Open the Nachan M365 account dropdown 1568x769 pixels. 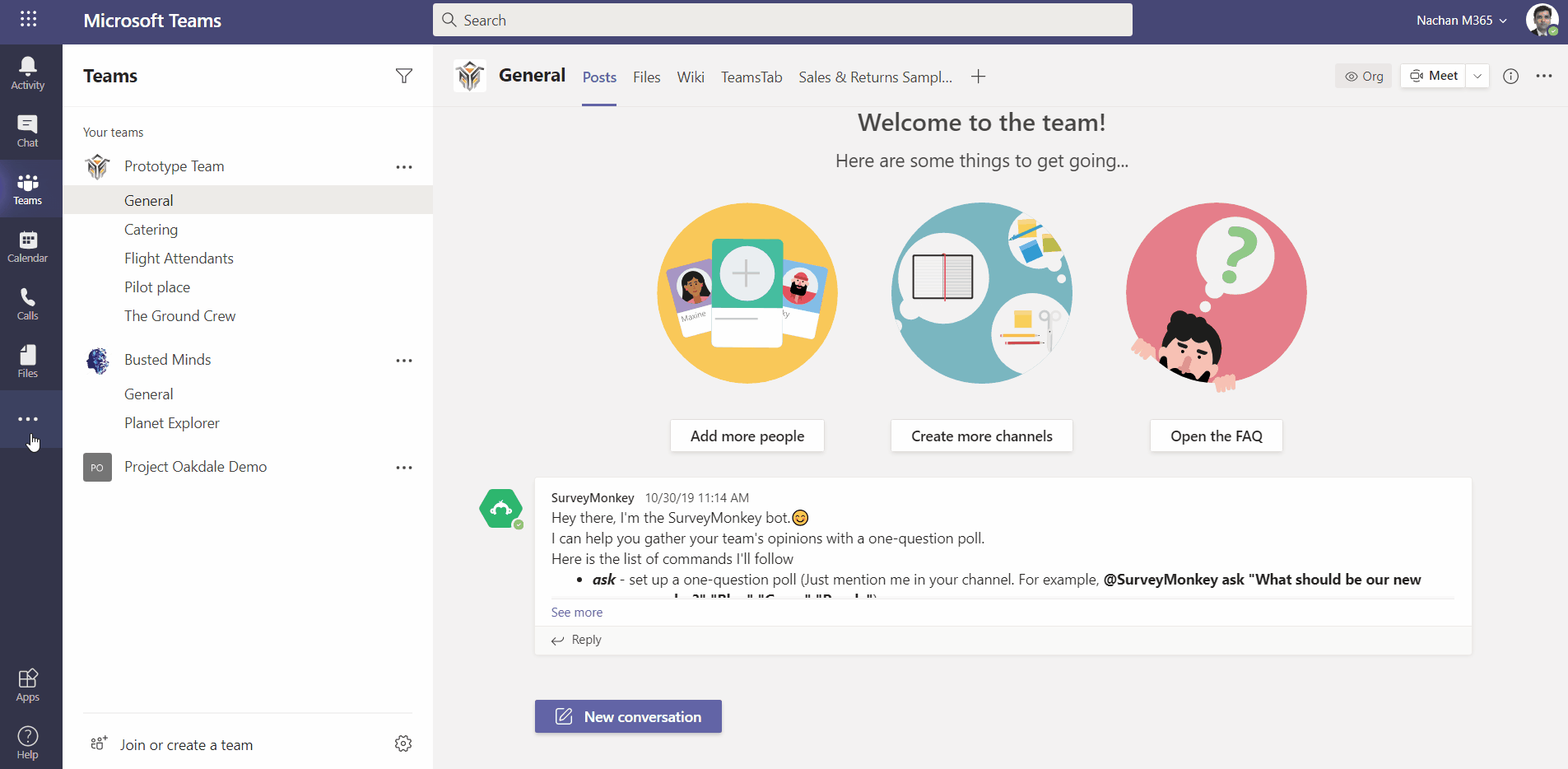click(x=1461, y=21)
